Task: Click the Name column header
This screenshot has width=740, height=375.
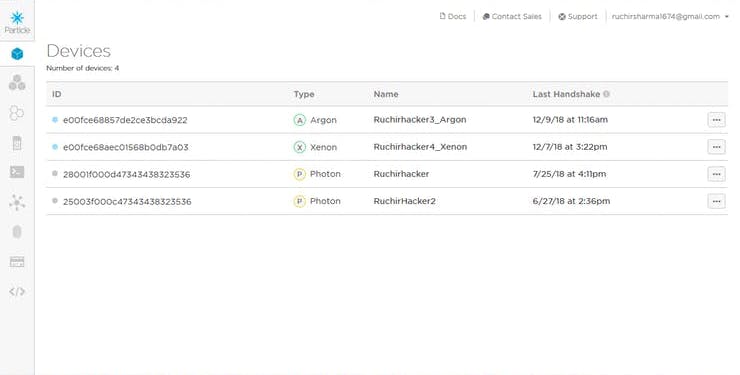Action: 386,94
